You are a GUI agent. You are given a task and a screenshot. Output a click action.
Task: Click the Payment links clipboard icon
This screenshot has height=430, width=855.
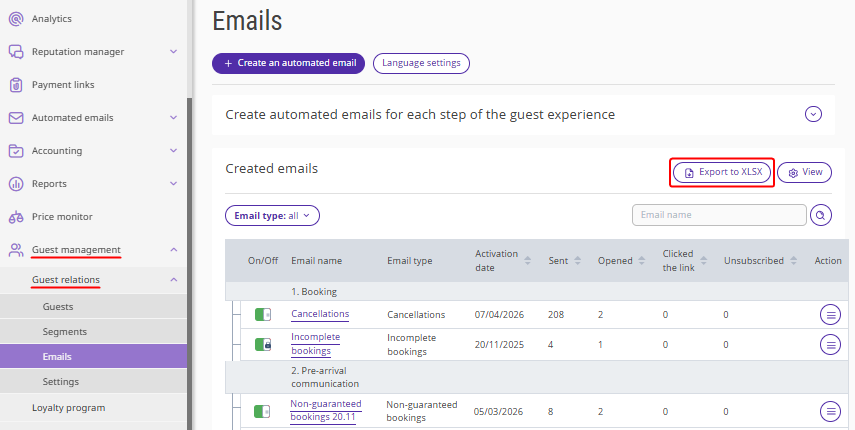15,85
